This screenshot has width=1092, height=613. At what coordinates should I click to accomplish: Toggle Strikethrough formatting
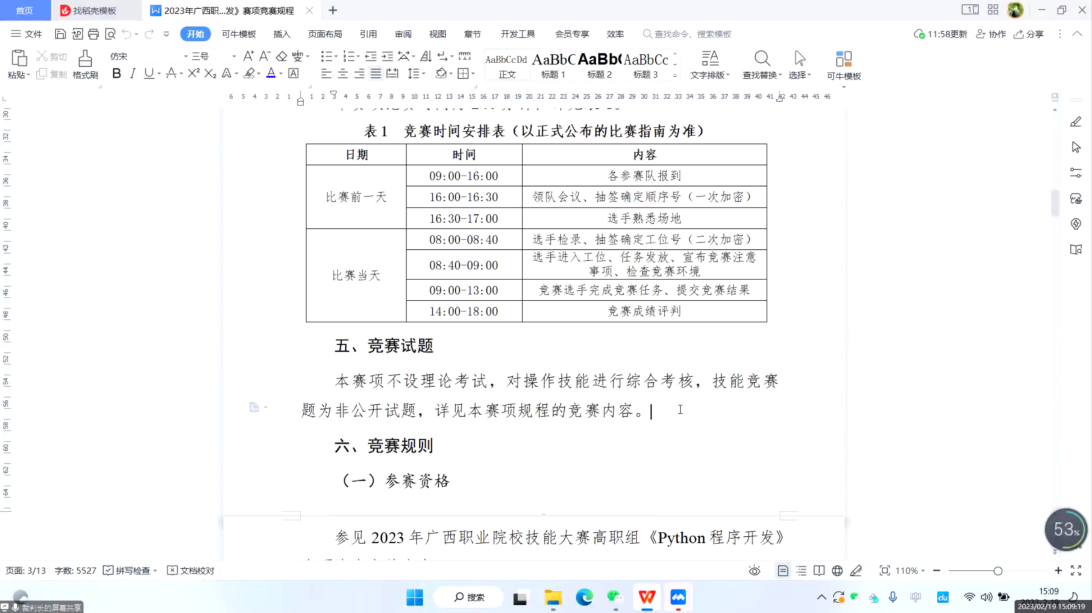[171, 73]
